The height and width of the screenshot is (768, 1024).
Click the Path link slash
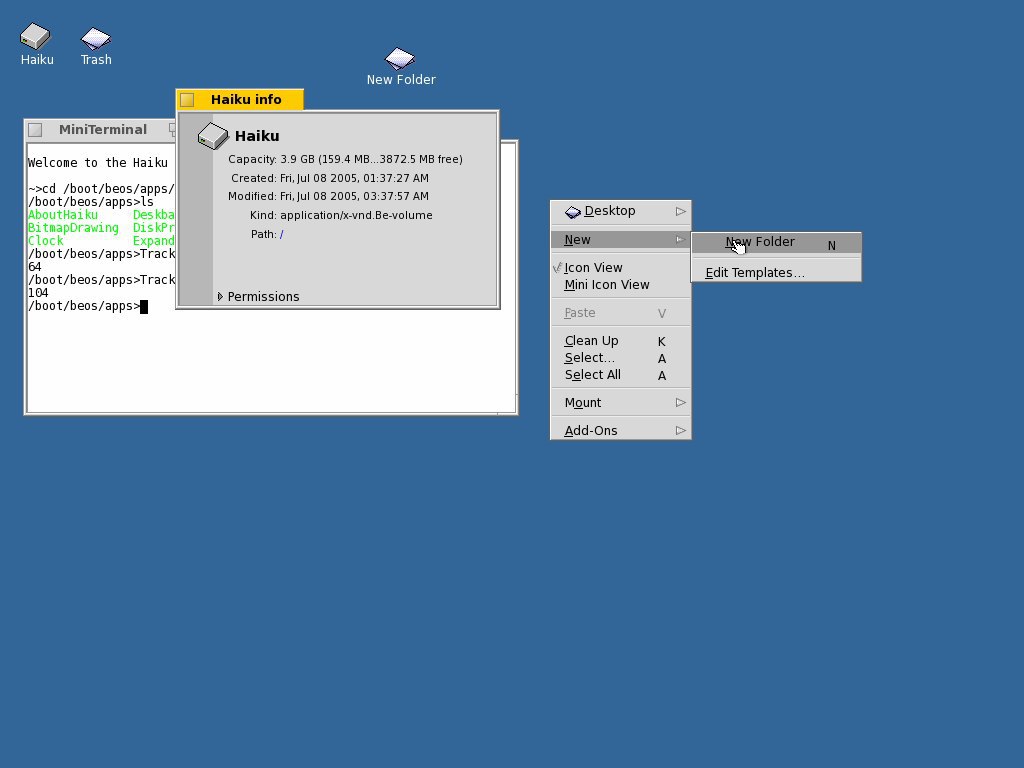click(x=281, y=234)
